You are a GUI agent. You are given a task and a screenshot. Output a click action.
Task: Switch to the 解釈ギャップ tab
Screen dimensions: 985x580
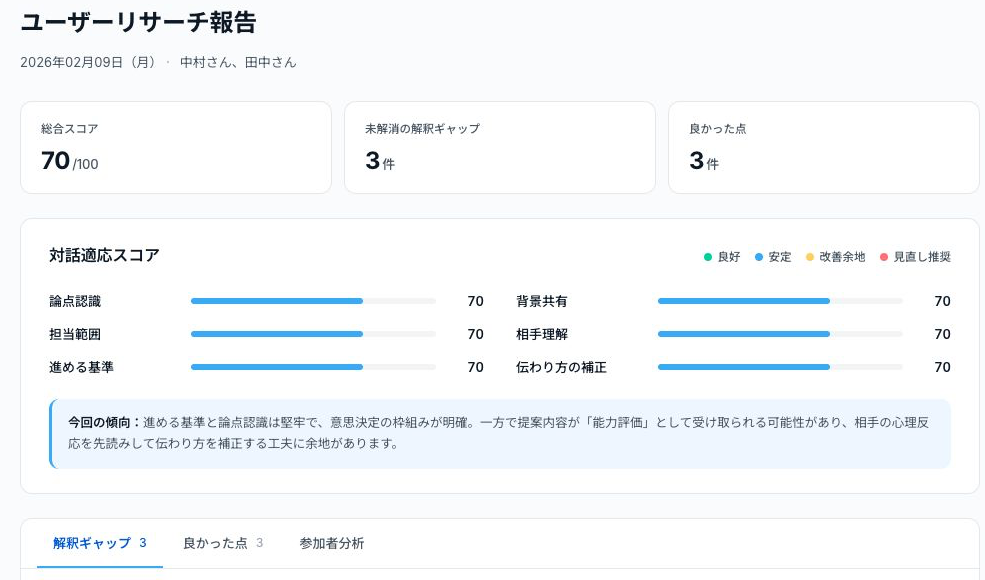(100, 544)
